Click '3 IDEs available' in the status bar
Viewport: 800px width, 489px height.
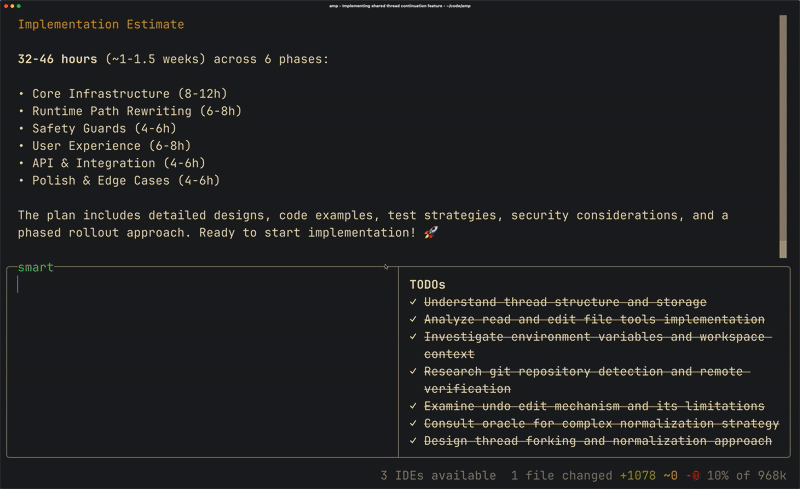(438, 475)
